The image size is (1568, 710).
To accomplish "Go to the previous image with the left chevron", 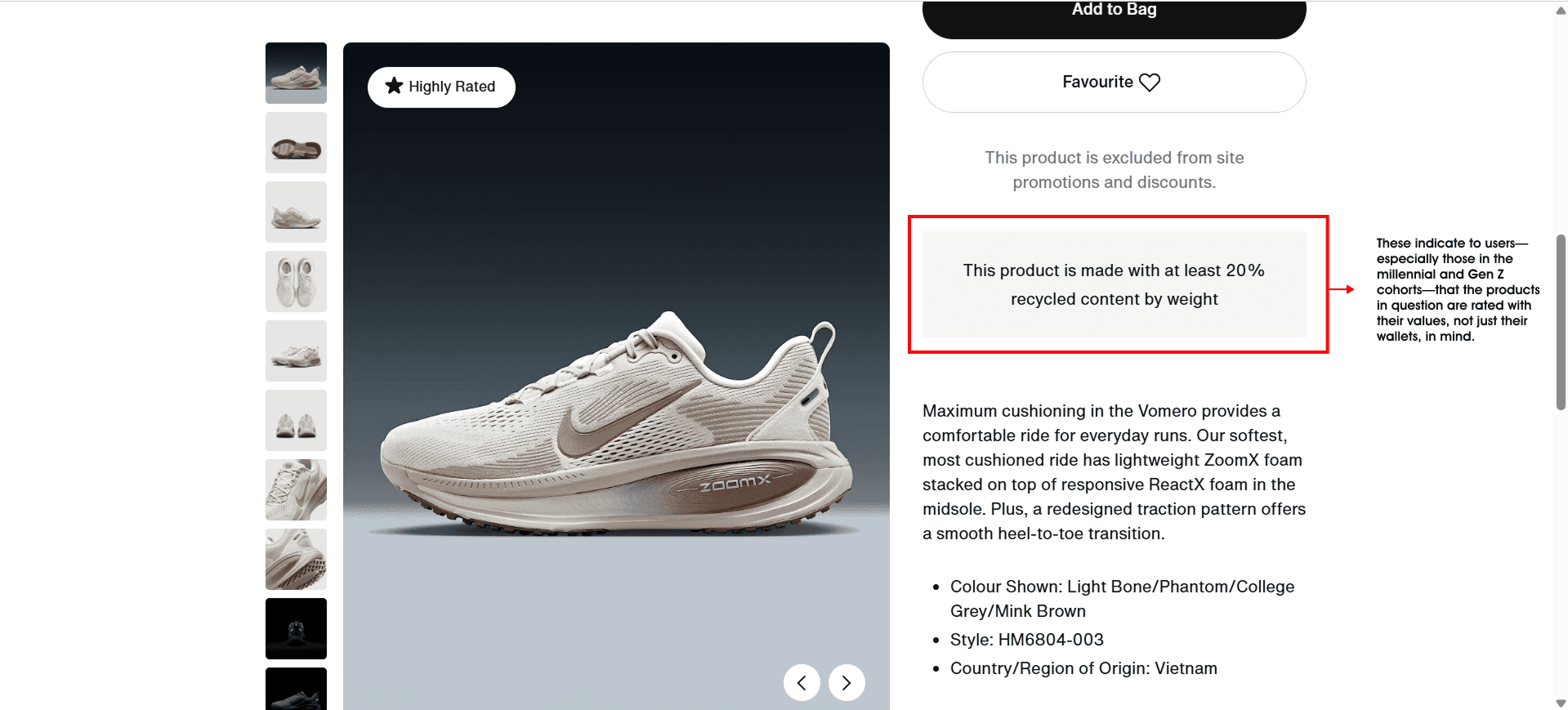I will [x=802, y=682].
